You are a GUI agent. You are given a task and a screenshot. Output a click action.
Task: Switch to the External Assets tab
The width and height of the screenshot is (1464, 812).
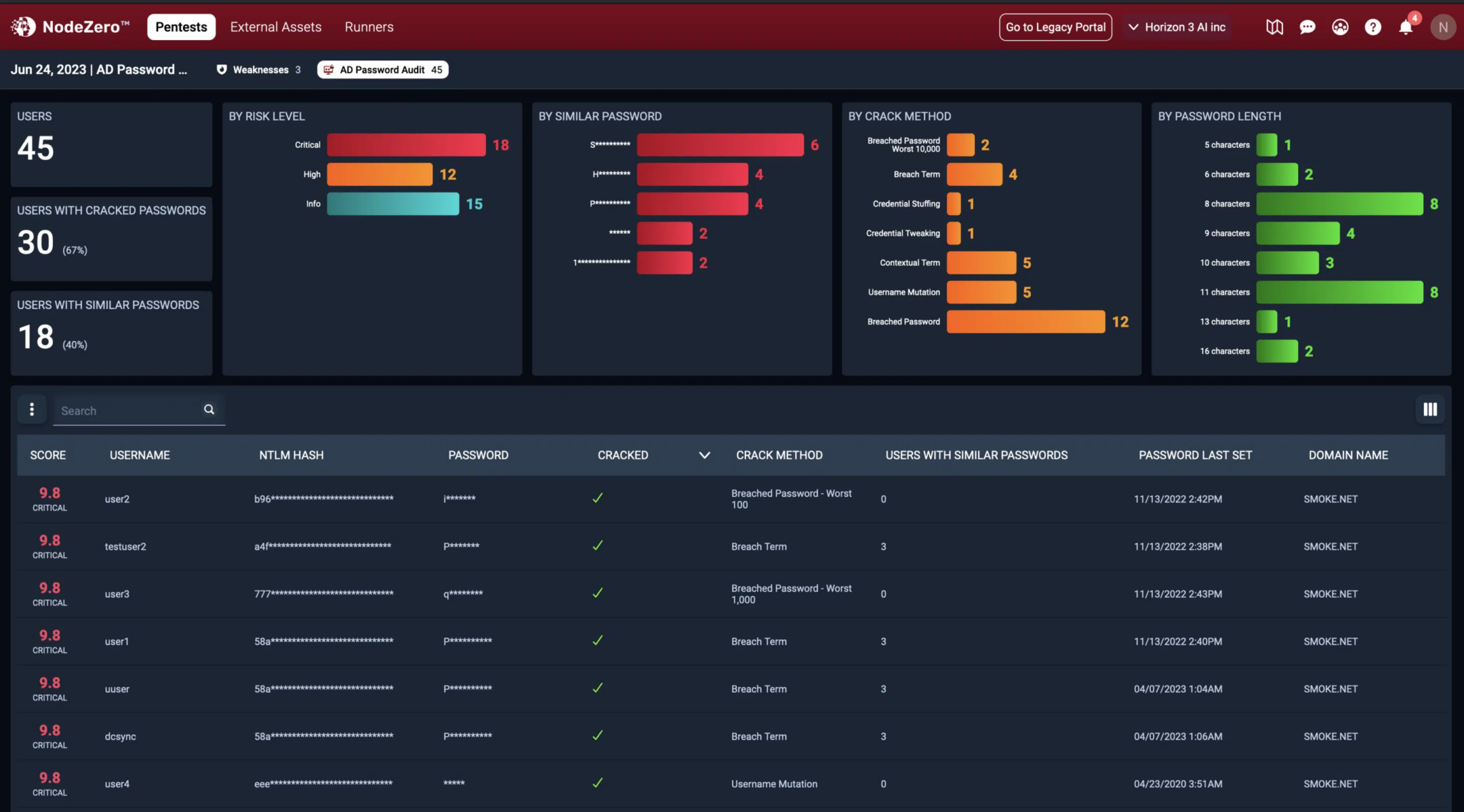click(x=275, y=27)
